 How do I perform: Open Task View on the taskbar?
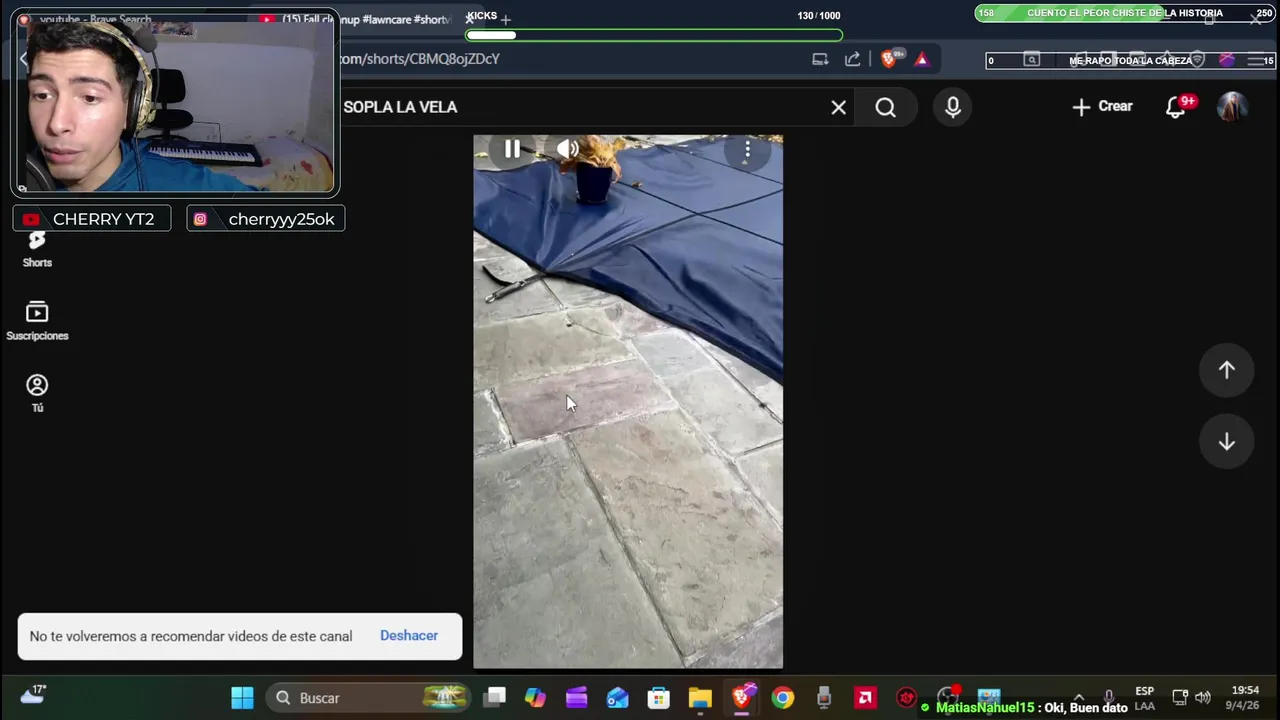pos(495,698)
